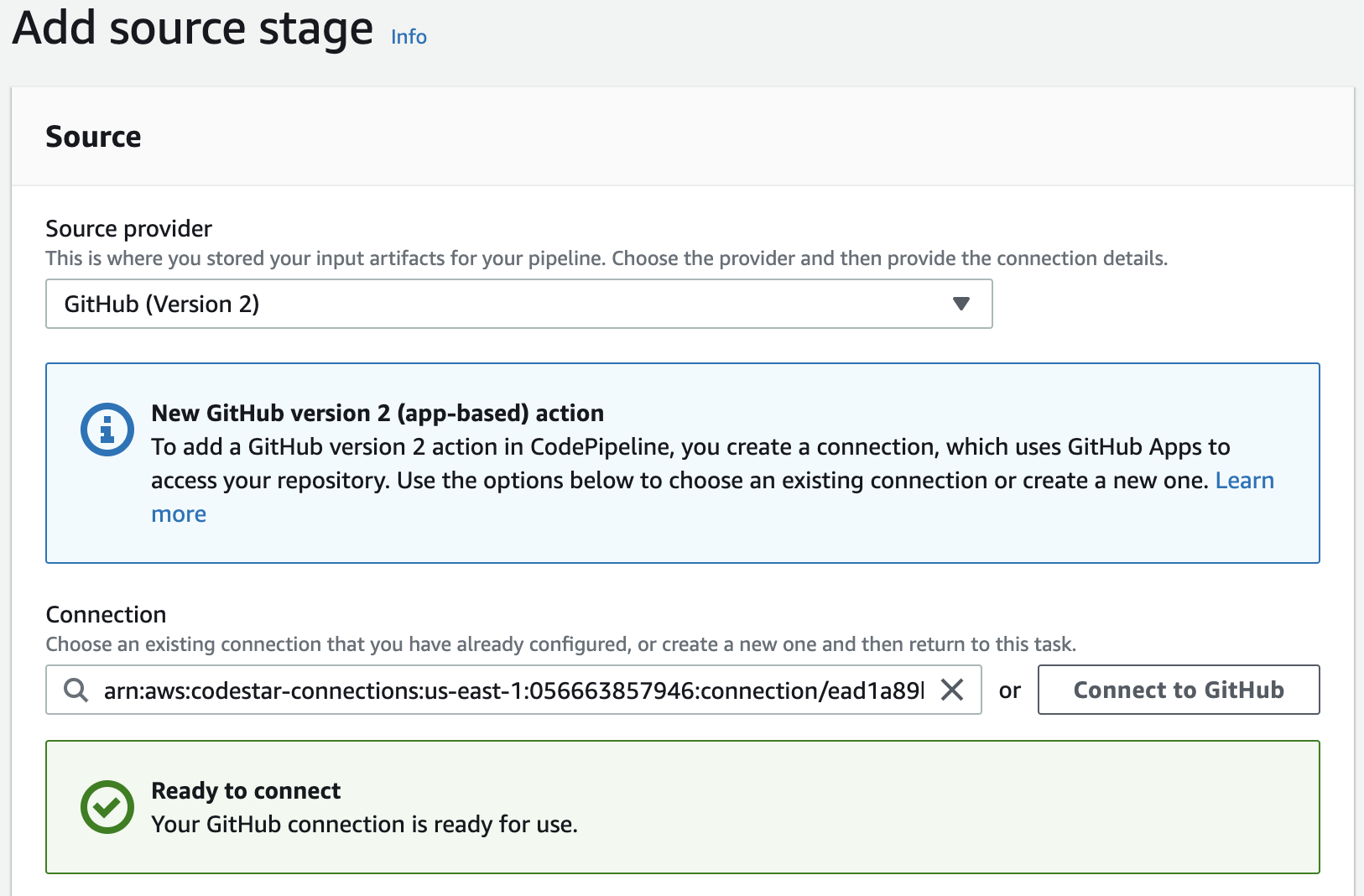
Task: Click 'Your GitHub connection is ready for use.' text
Action: 364,825
